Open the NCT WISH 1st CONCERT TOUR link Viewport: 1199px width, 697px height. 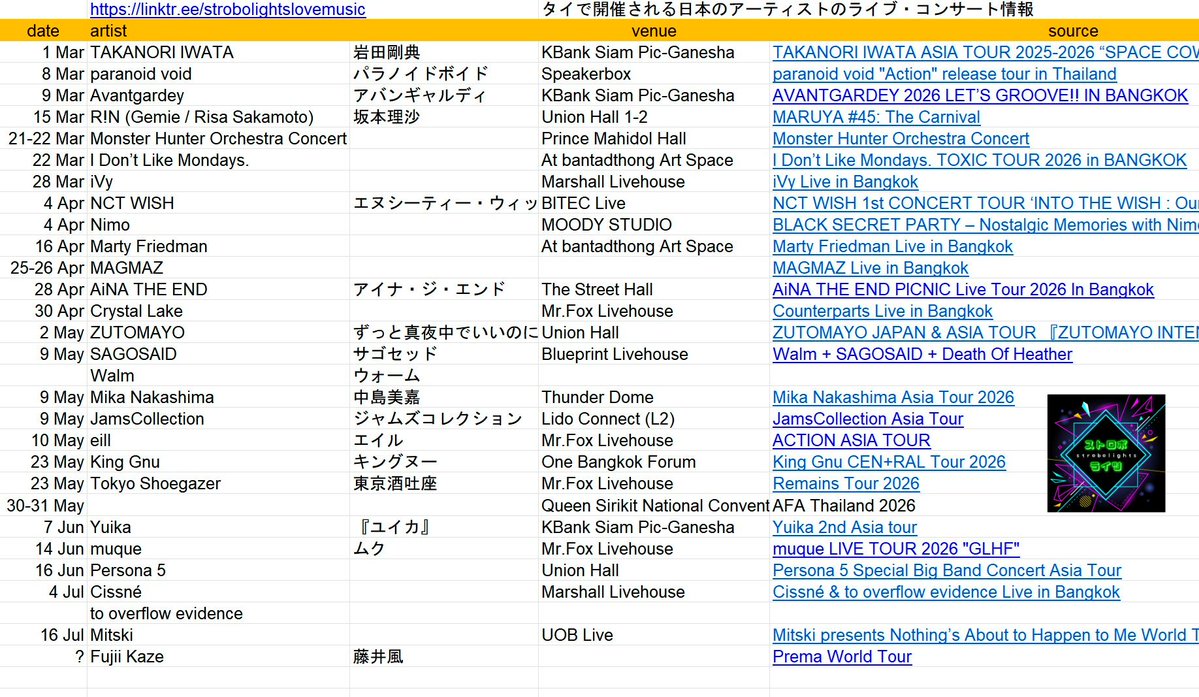pyautogui.click(x=980, y=203)
